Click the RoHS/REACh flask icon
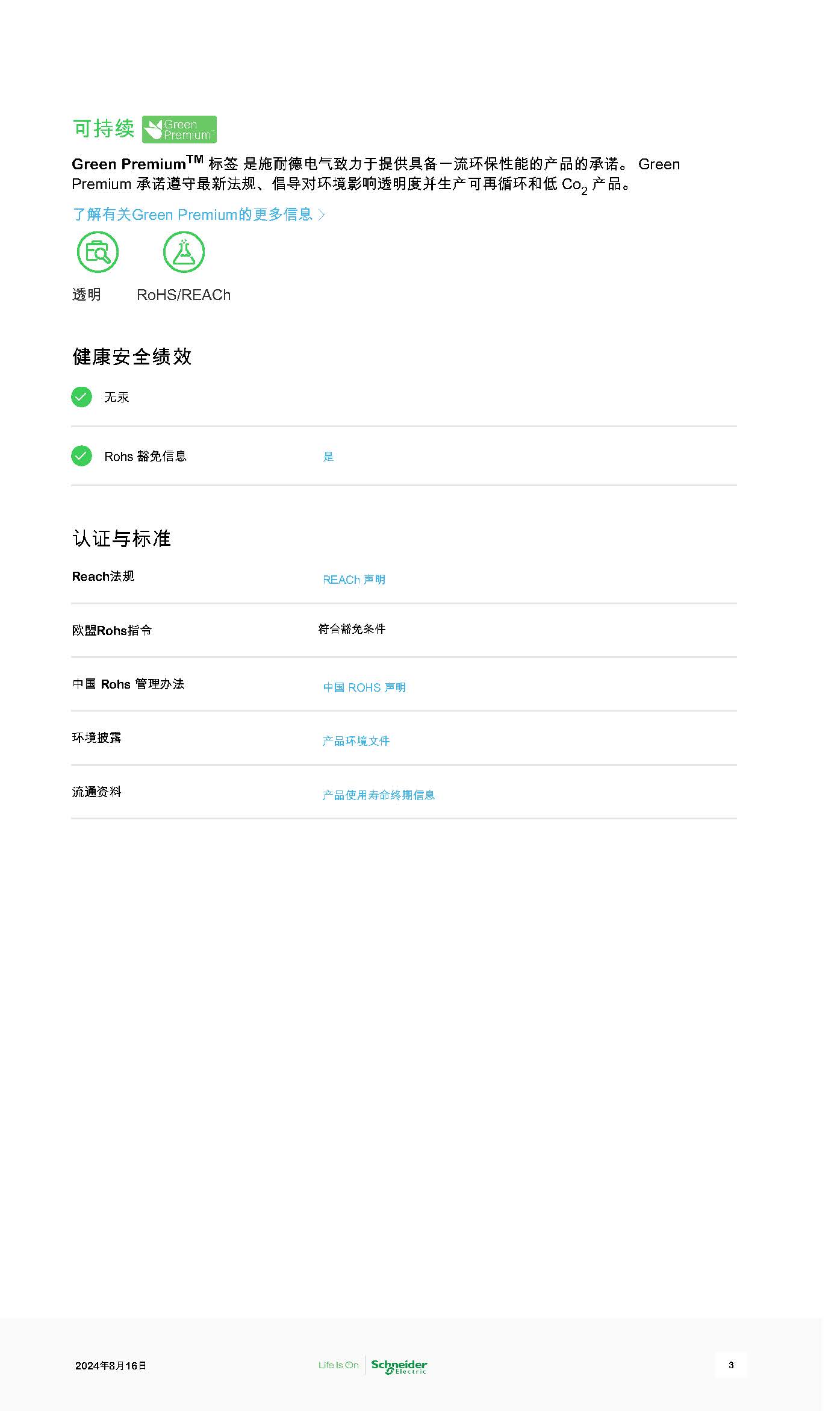Viewport: 840px width, 1411px height. point(184,252)
